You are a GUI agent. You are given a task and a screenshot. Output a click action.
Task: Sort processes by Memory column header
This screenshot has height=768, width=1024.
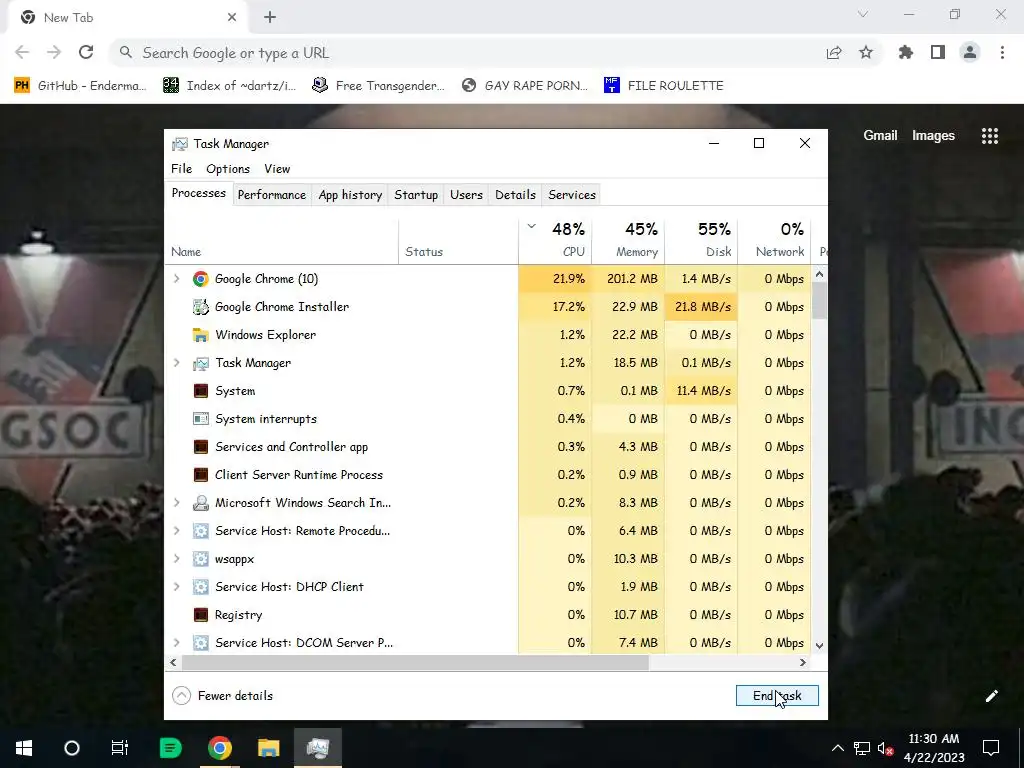click(628, 240)
